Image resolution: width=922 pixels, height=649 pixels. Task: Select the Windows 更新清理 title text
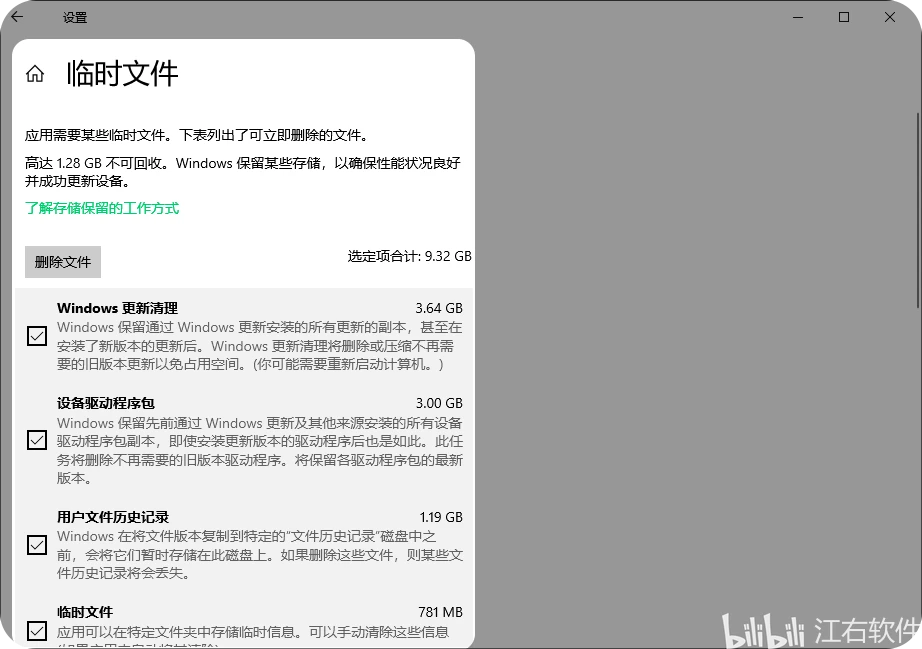pyautogui.click(x=117, y=308)
